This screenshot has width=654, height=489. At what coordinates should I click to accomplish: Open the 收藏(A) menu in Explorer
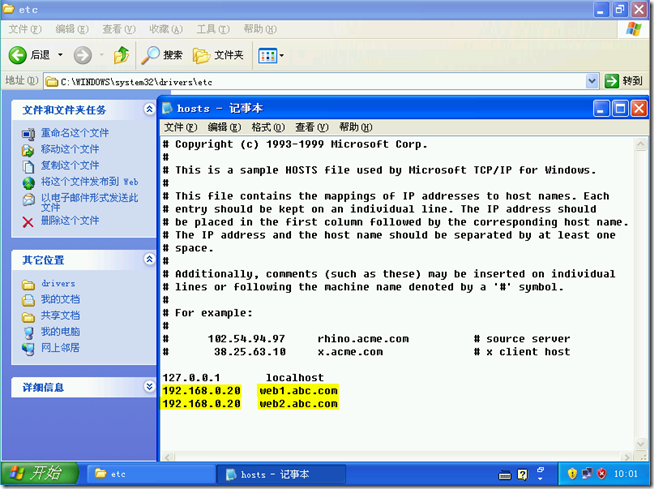pos(166,29)
